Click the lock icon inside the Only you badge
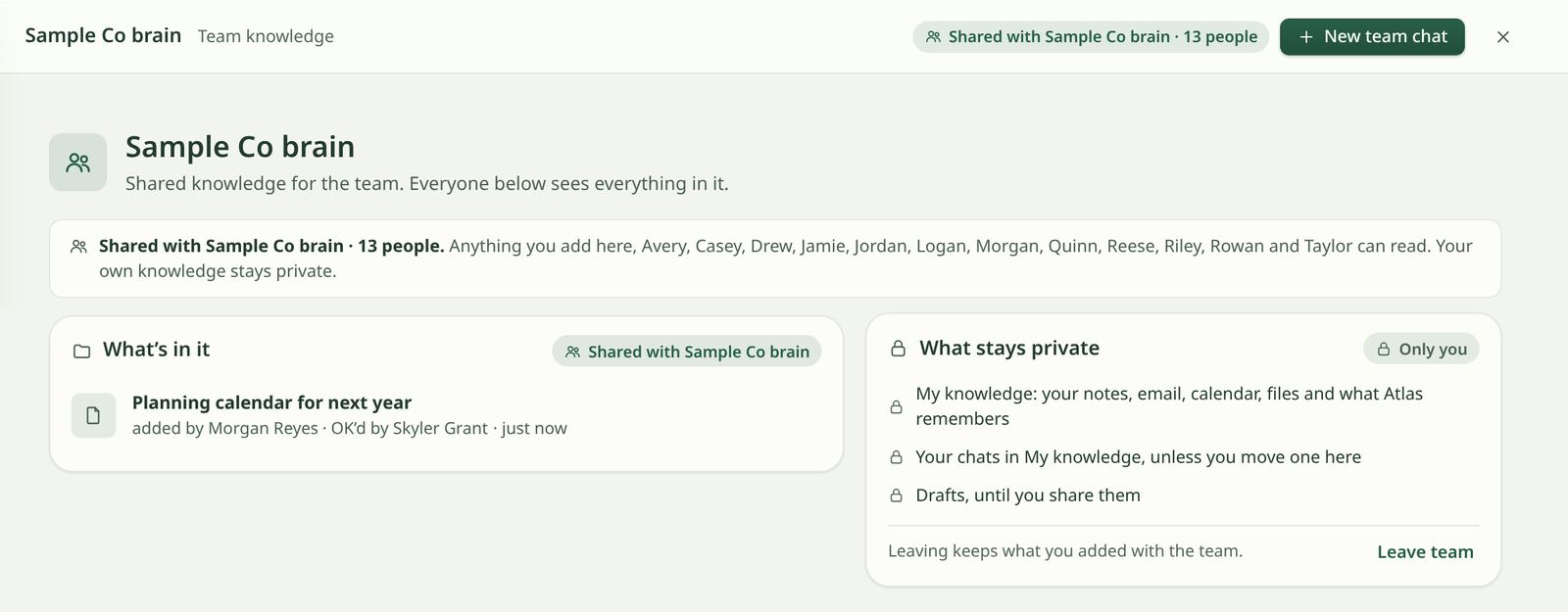This screenshot has height=612, width=1568. [x=1384, y=349]
